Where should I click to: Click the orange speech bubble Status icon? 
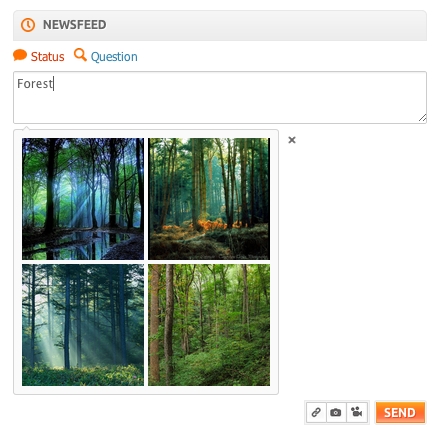tap(20, 55)
